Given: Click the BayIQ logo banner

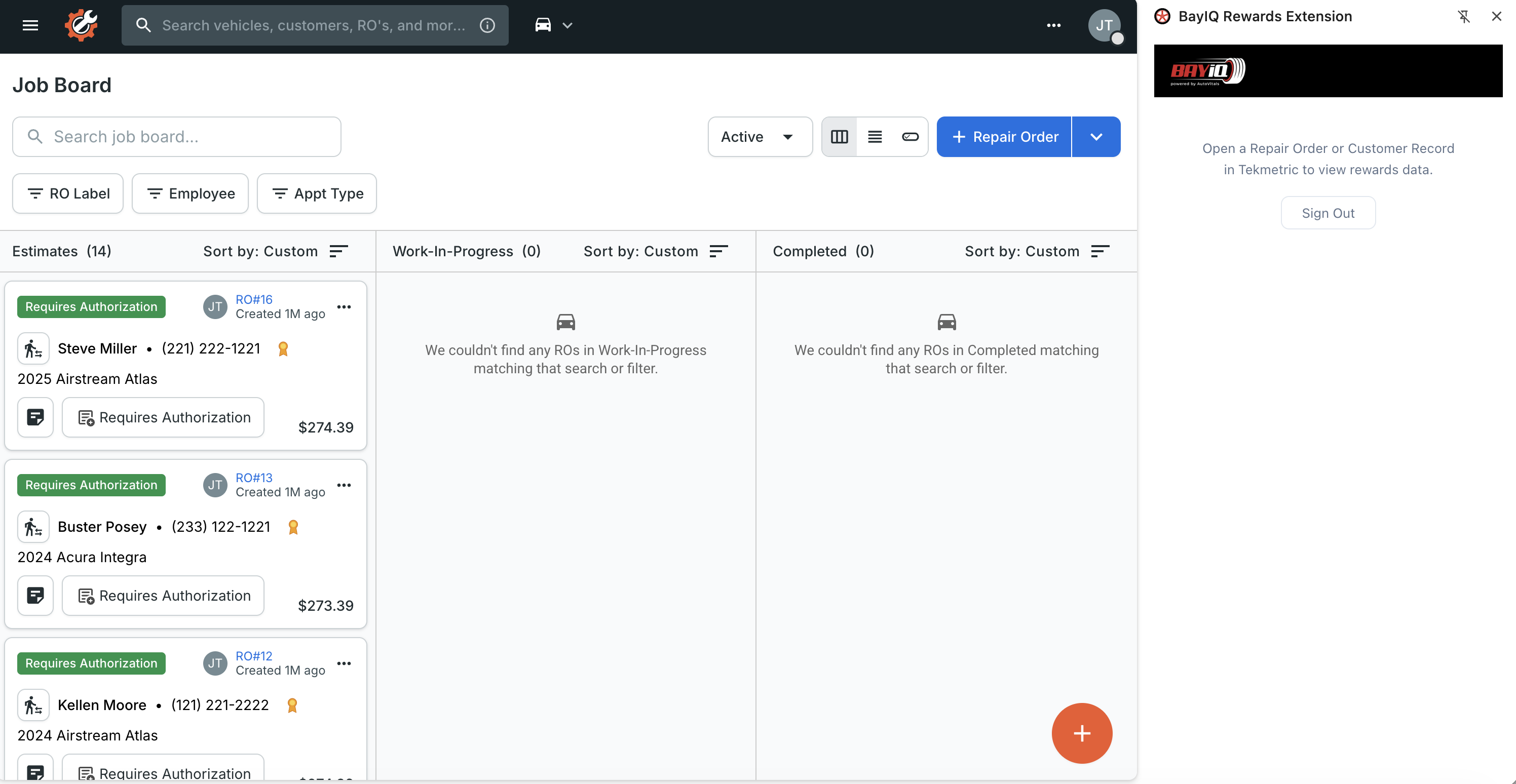Looking at the screenshot, I should click(x=1328, y=70).
